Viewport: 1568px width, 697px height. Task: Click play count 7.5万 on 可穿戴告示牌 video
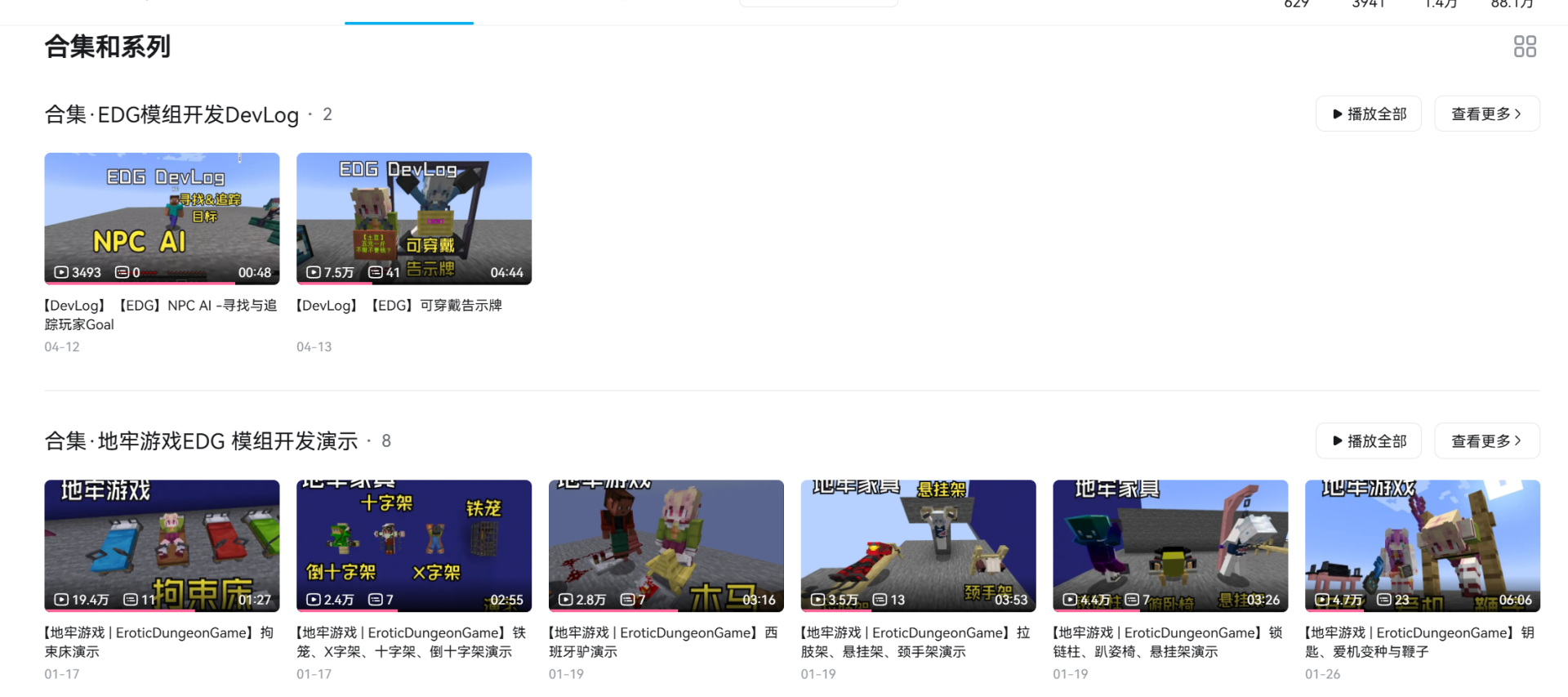coord(330,272)
